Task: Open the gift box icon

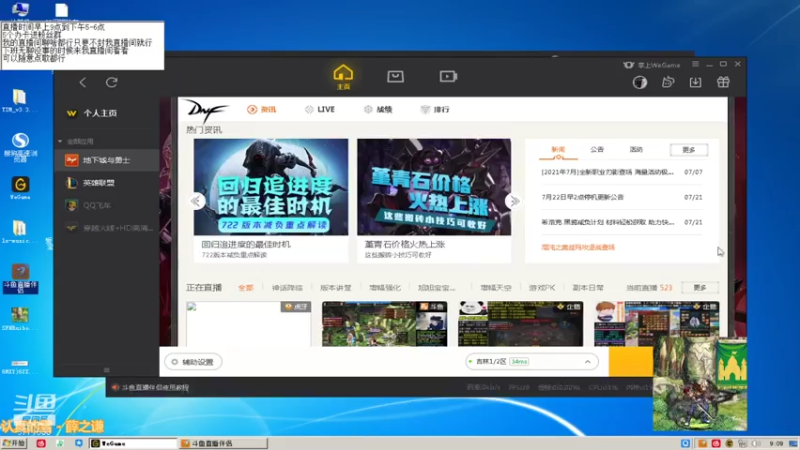Action: (723, 82)
